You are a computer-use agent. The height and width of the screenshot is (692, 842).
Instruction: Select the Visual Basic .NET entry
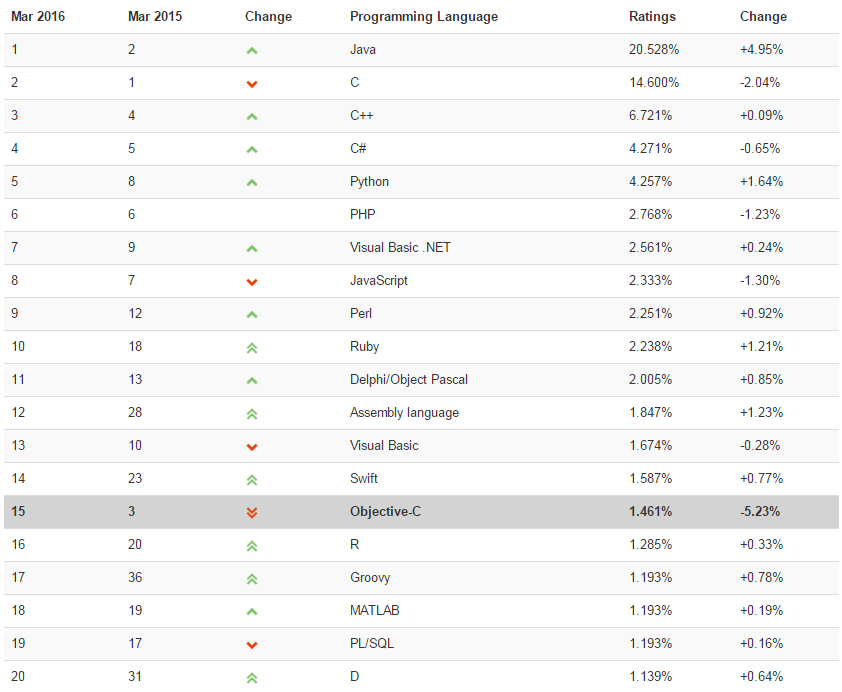[400, 247]
